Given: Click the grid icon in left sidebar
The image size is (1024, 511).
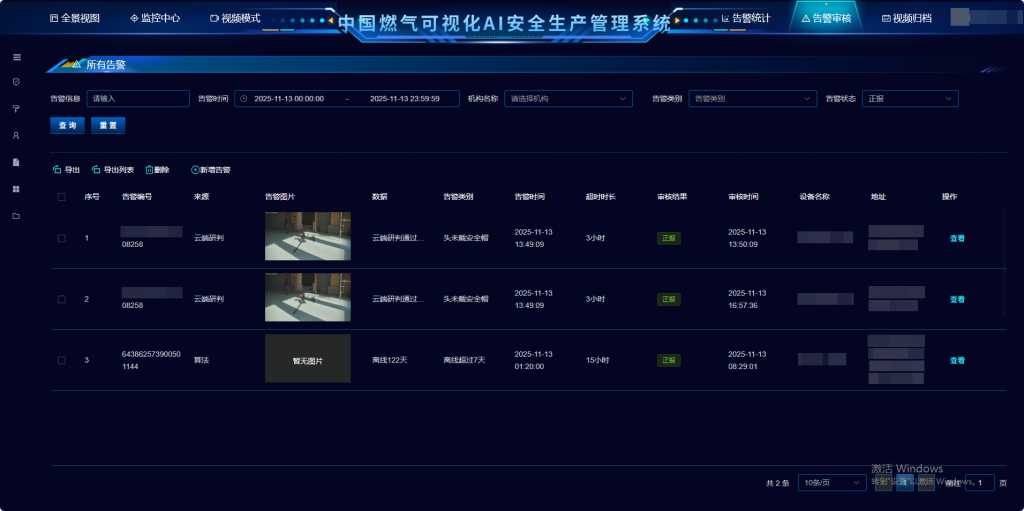Looking at the screenshot, I should point(16,189).
